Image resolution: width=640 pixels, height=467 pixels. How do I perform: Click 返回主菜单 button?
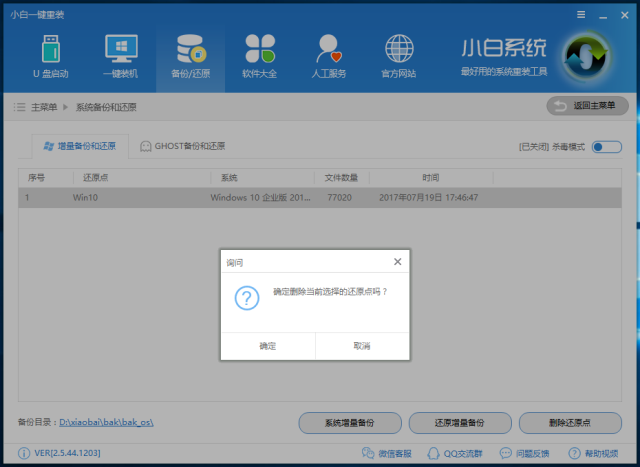pyautogui.click(x=587, y=106)
